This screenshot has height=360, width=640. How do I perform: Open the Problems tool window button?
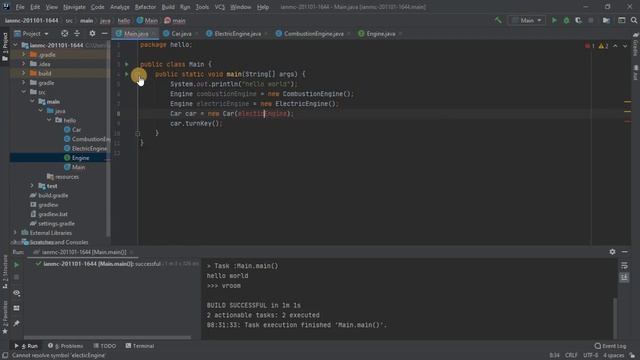coord(65,346)
